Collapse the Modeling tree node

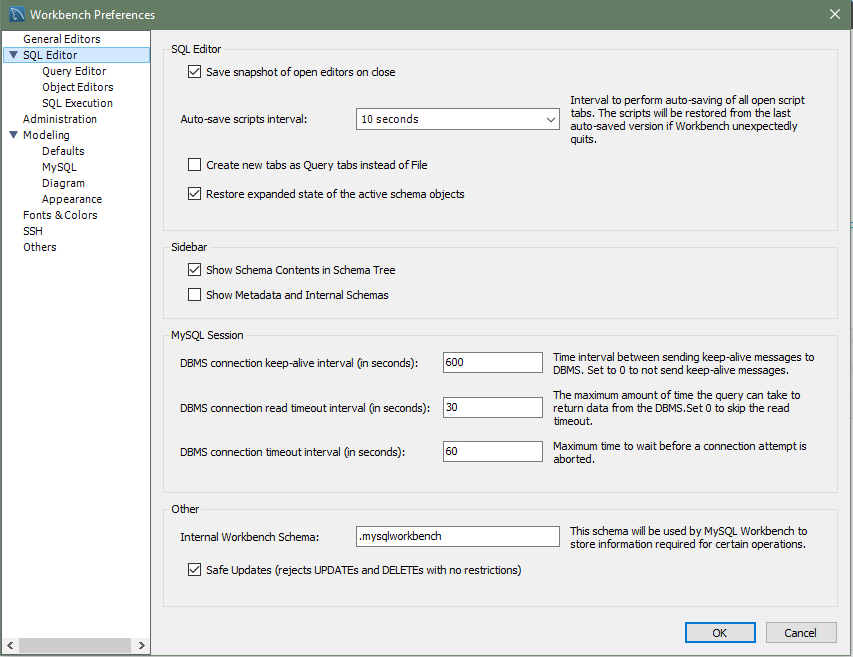[x=13, y=135]
